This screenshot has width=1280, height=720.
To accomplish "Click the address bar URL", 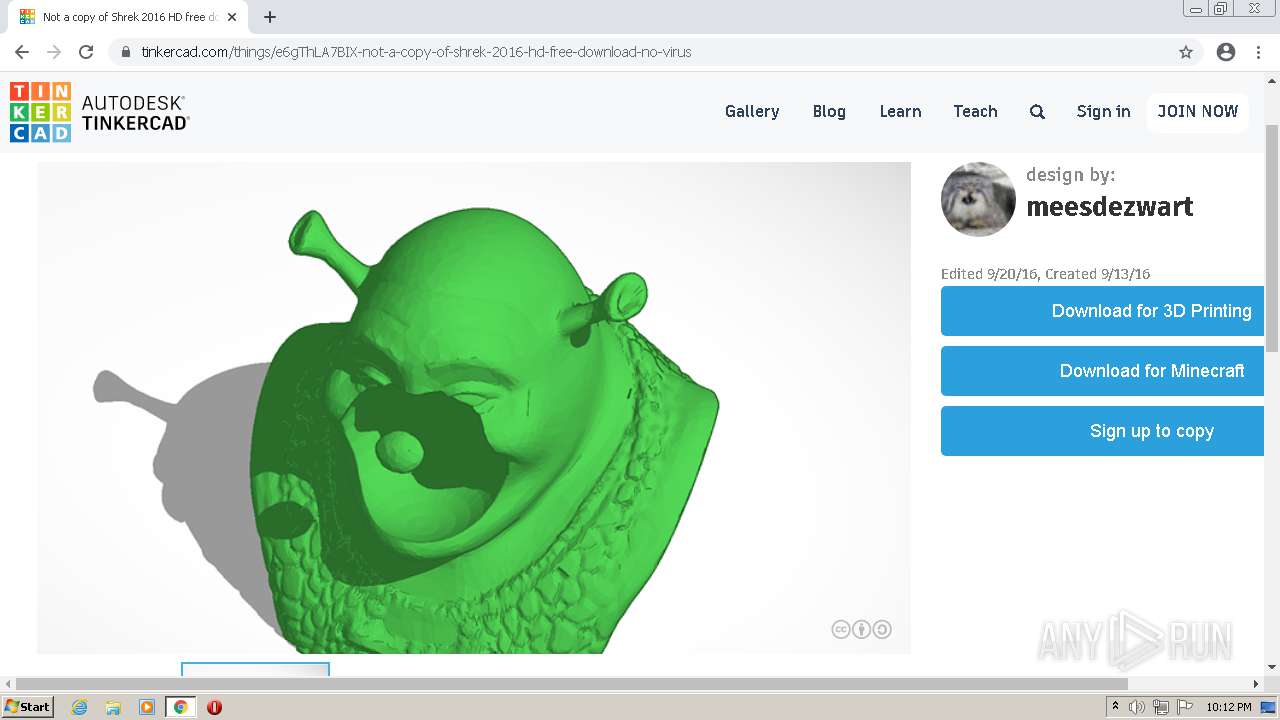I will [x=416, y=52].
